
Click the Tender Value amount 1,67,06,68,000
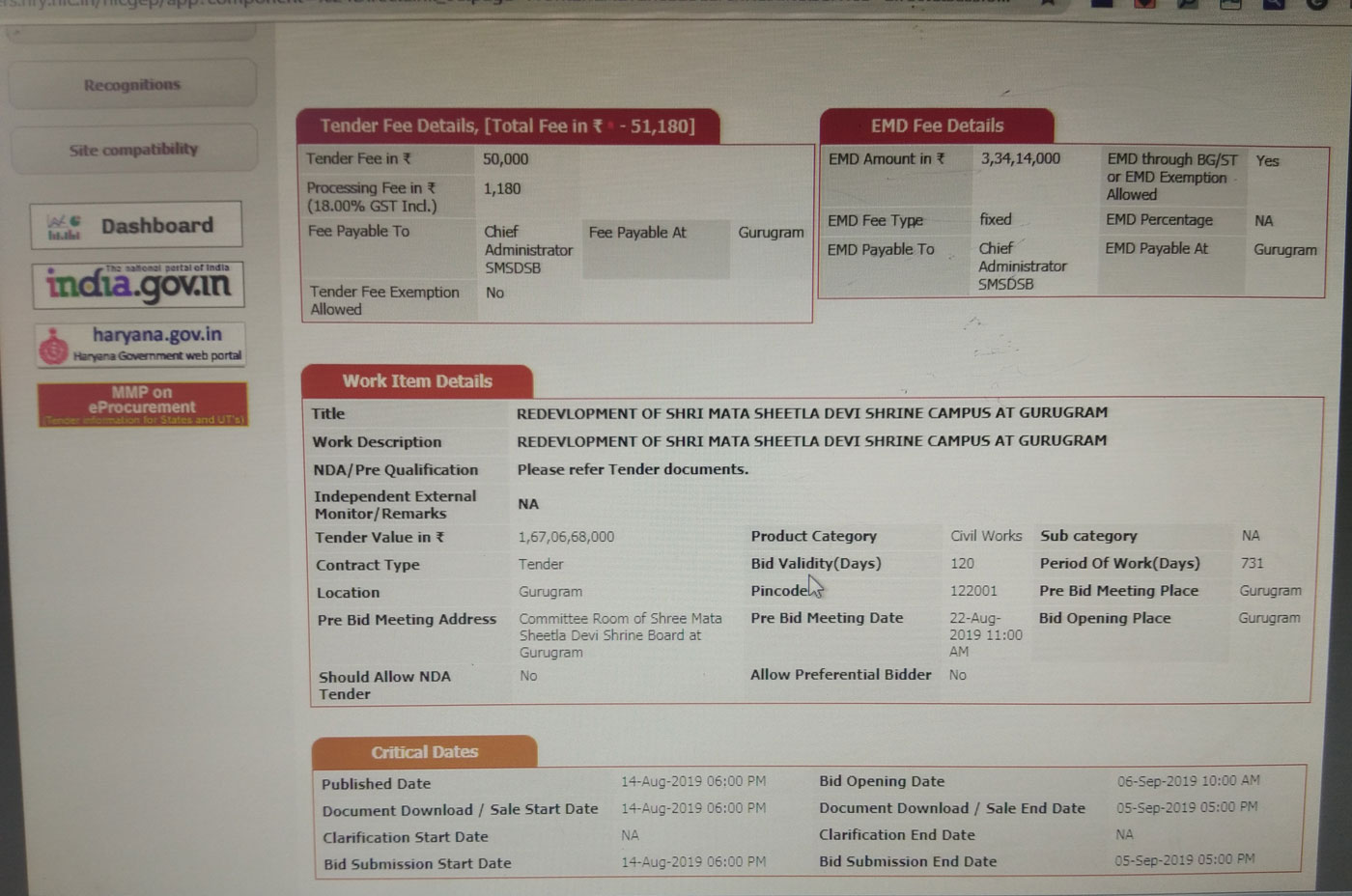[x=566, y=537]
